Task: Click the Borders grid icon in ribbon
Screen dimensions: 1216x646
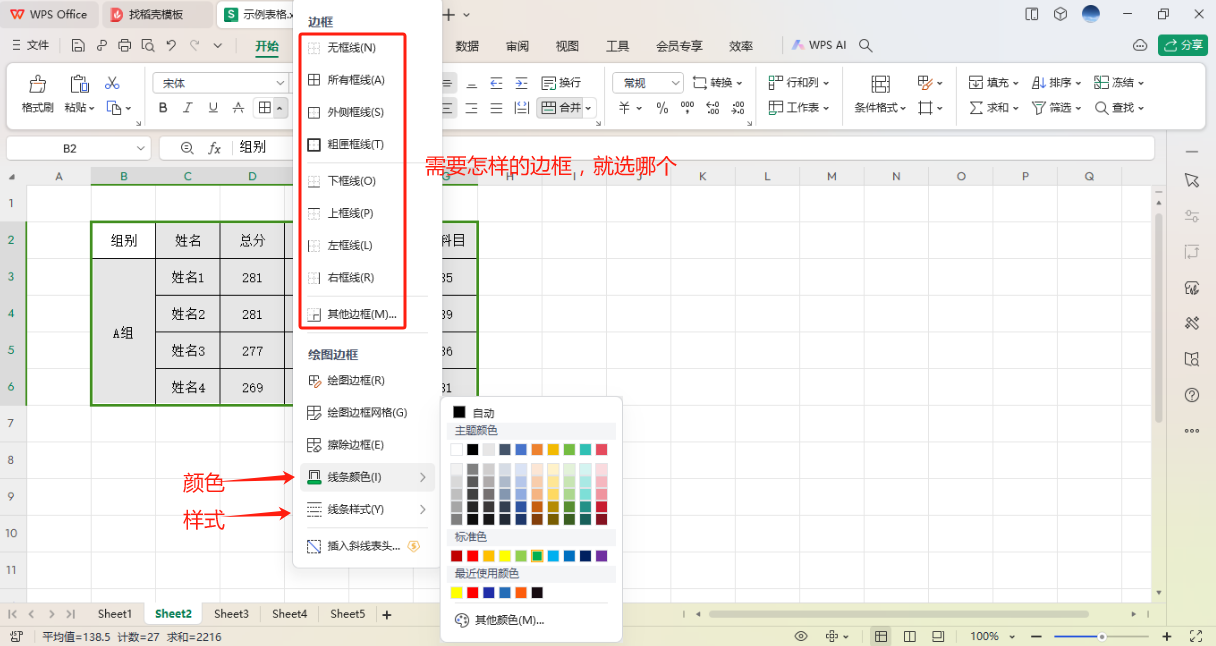Action: pos(264,108)
